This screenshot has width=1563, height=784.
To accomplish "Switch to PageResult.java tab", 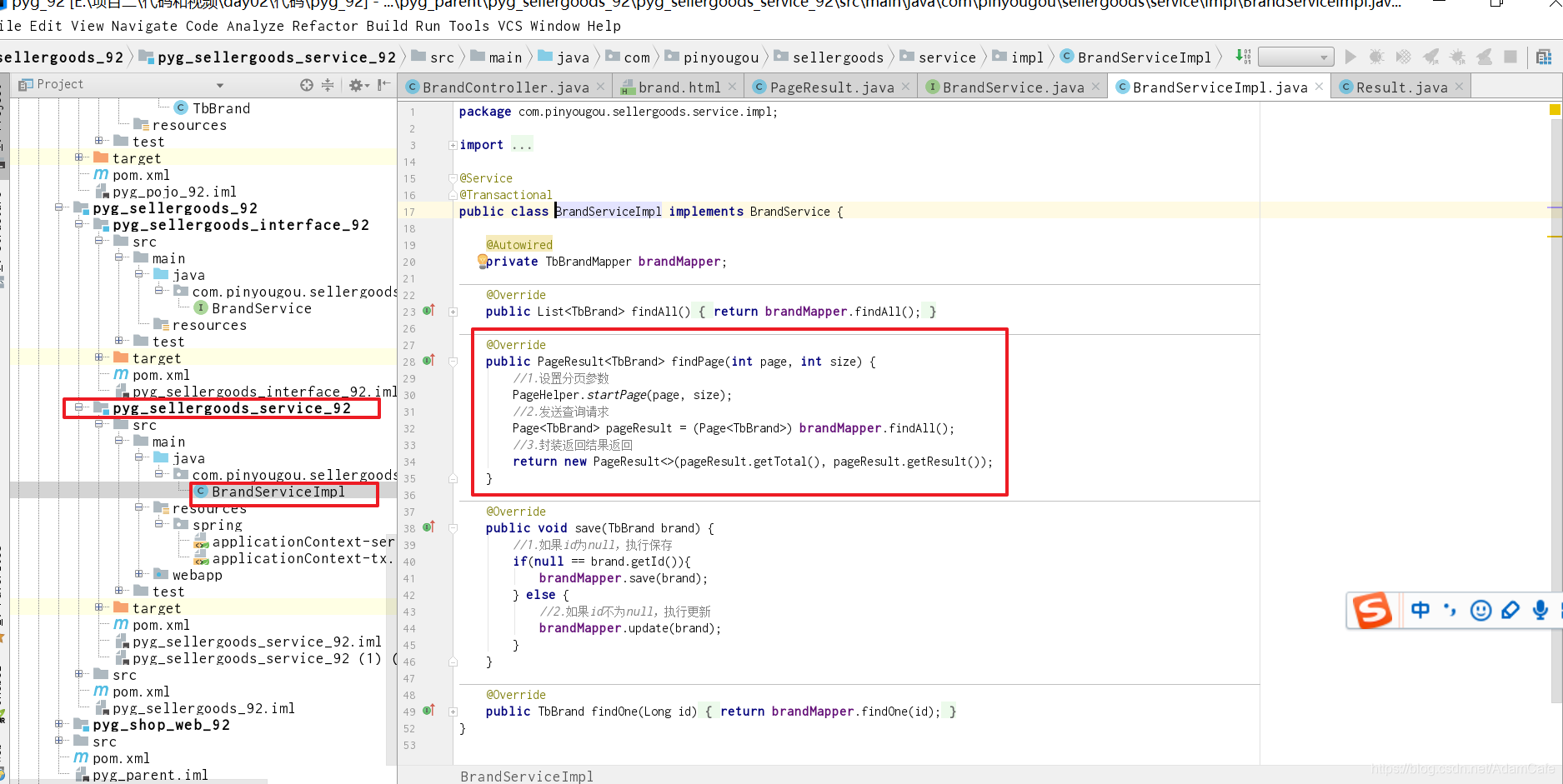I will coord(832,87).
